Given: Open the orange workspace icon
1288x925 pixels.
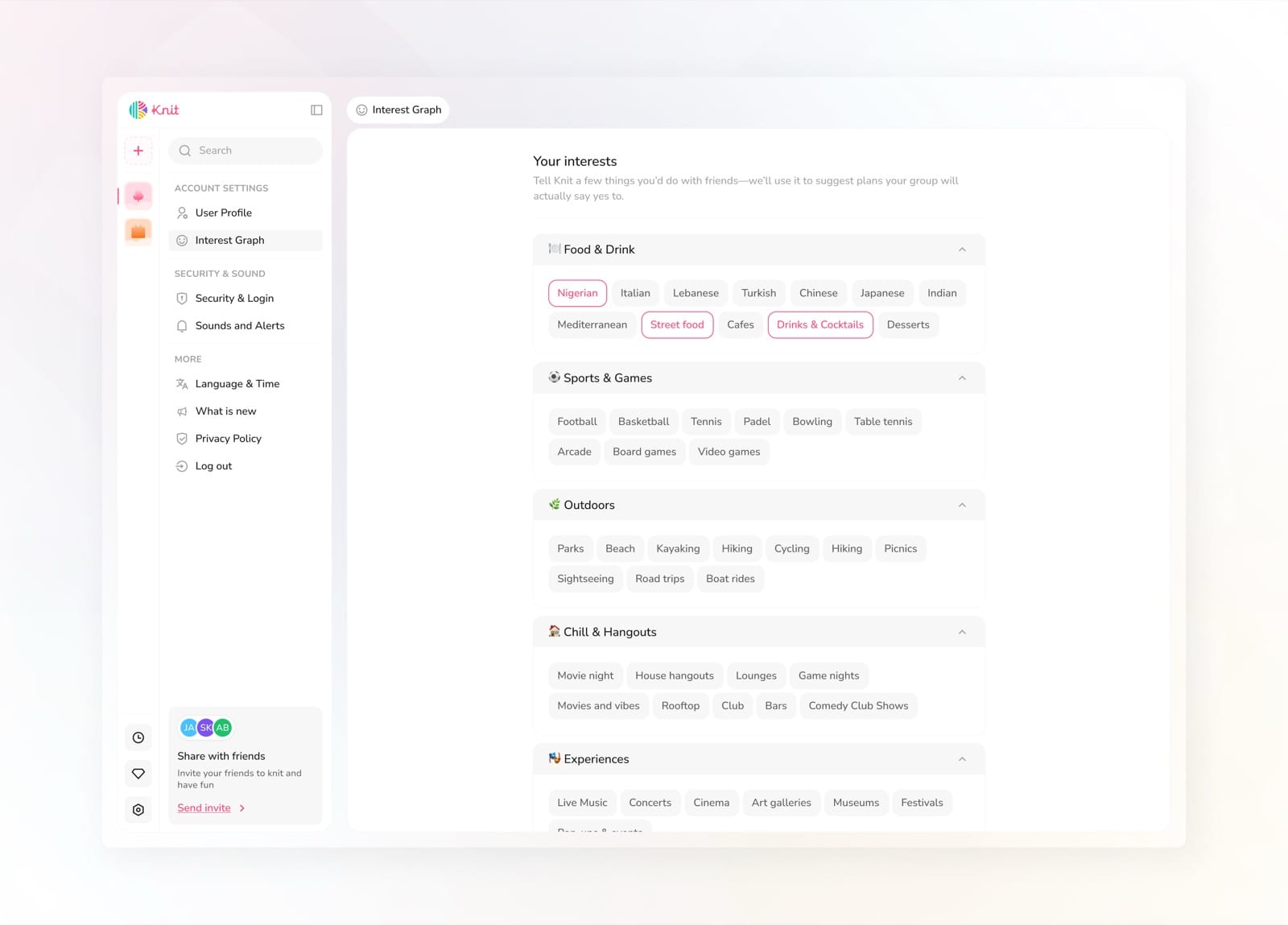Looking at the screenshot, I should (138, 232).
